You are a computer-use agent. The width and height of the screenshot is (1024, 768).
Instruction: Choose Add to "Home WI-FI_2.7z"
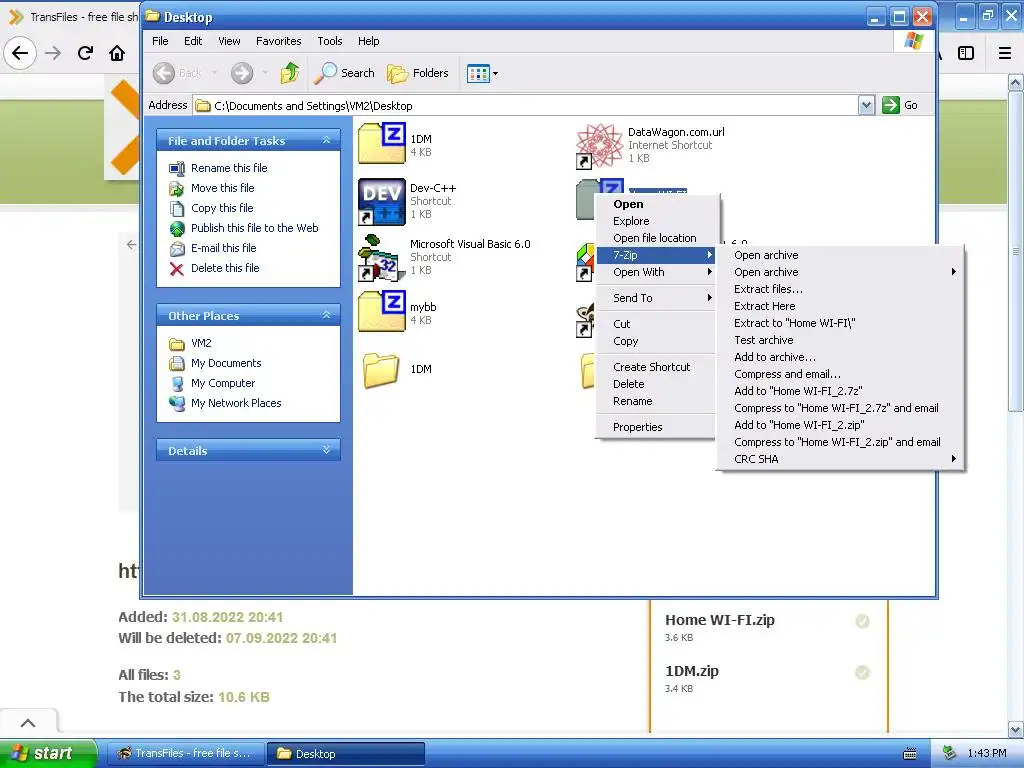[x=840, y=391]
